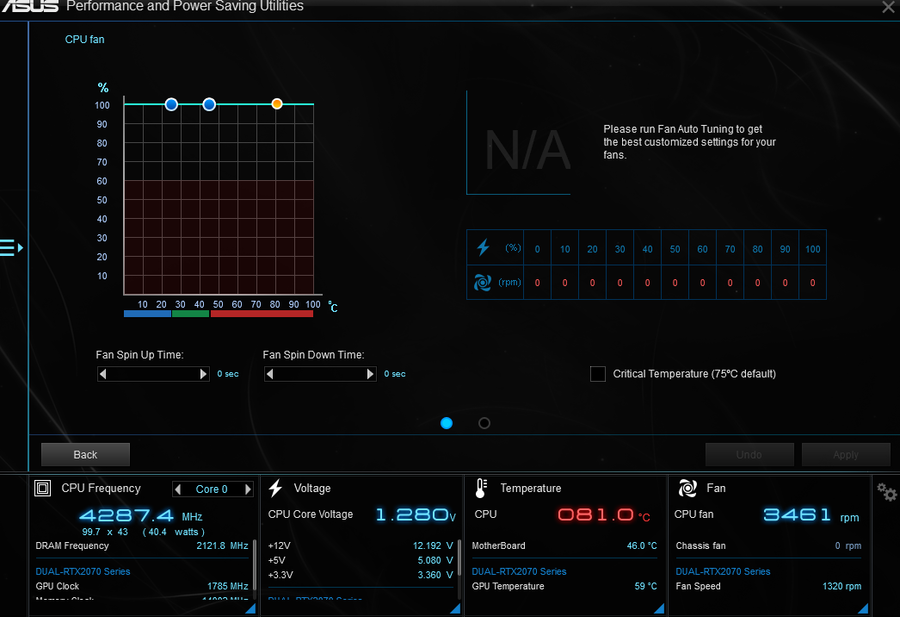Click the blue temperature range bar
This screenshot has height=617, width=900.
click(x=147, y=313)
